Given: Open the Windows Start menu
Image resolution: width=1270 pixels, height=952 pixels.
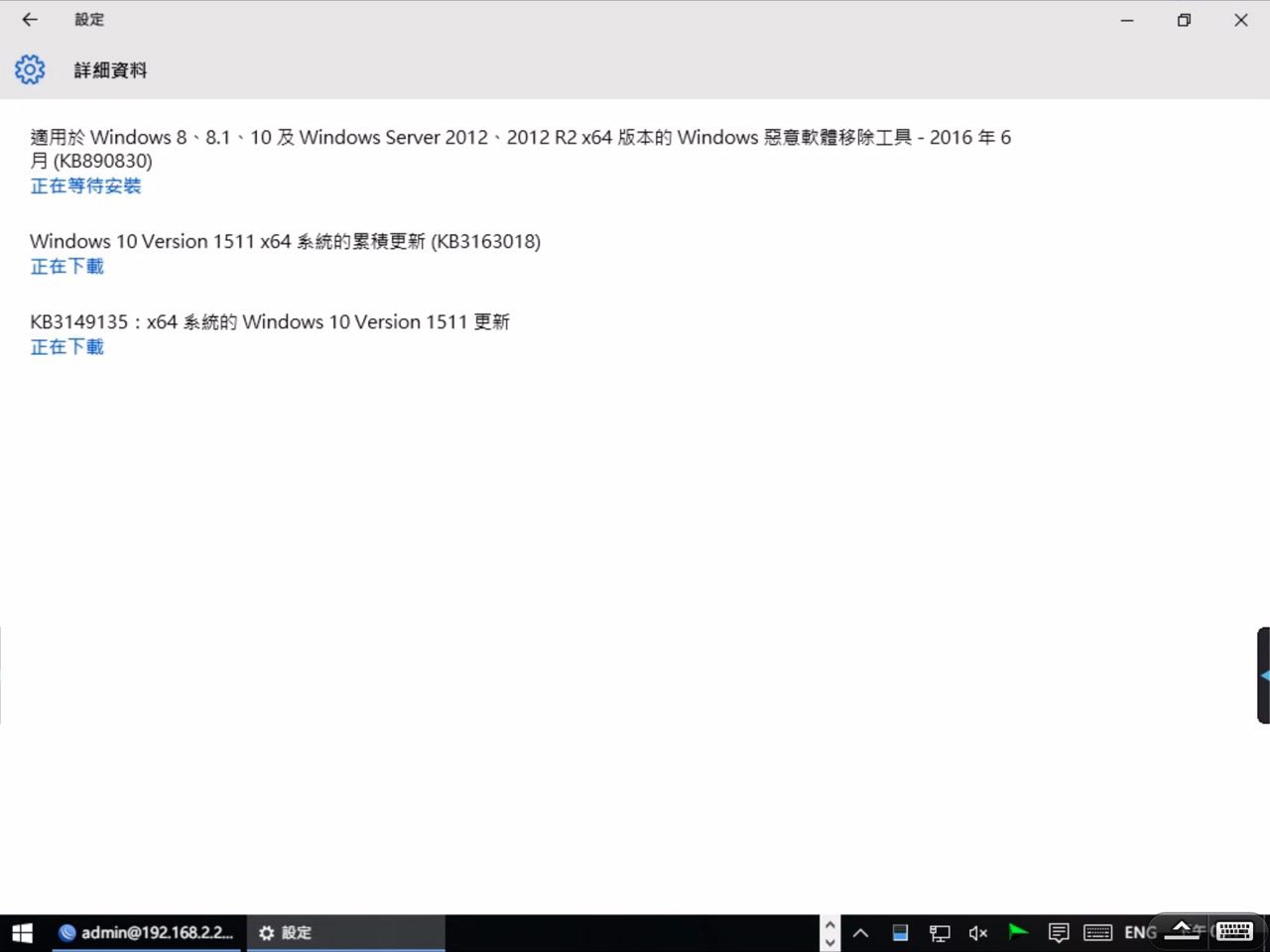Looking at the screenshot, I should (x=22, y=932).
